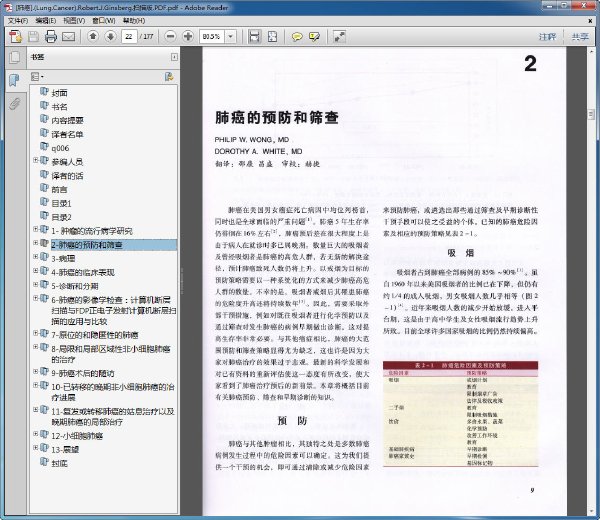Image resolution: width=600 pixels, height=520 pixels.
Task: Click the zoom percentage field
Action: click(x=212, y=37)
